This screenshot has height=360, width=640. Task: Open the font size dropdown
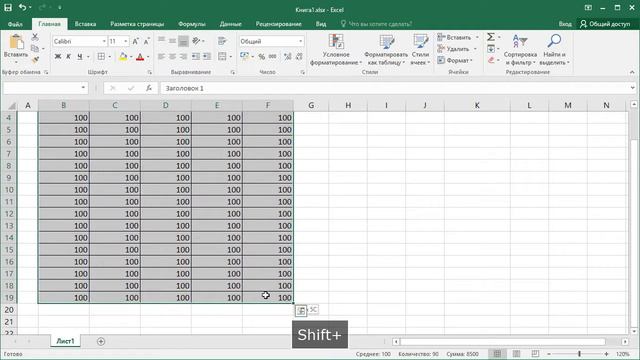coord(126,41)
